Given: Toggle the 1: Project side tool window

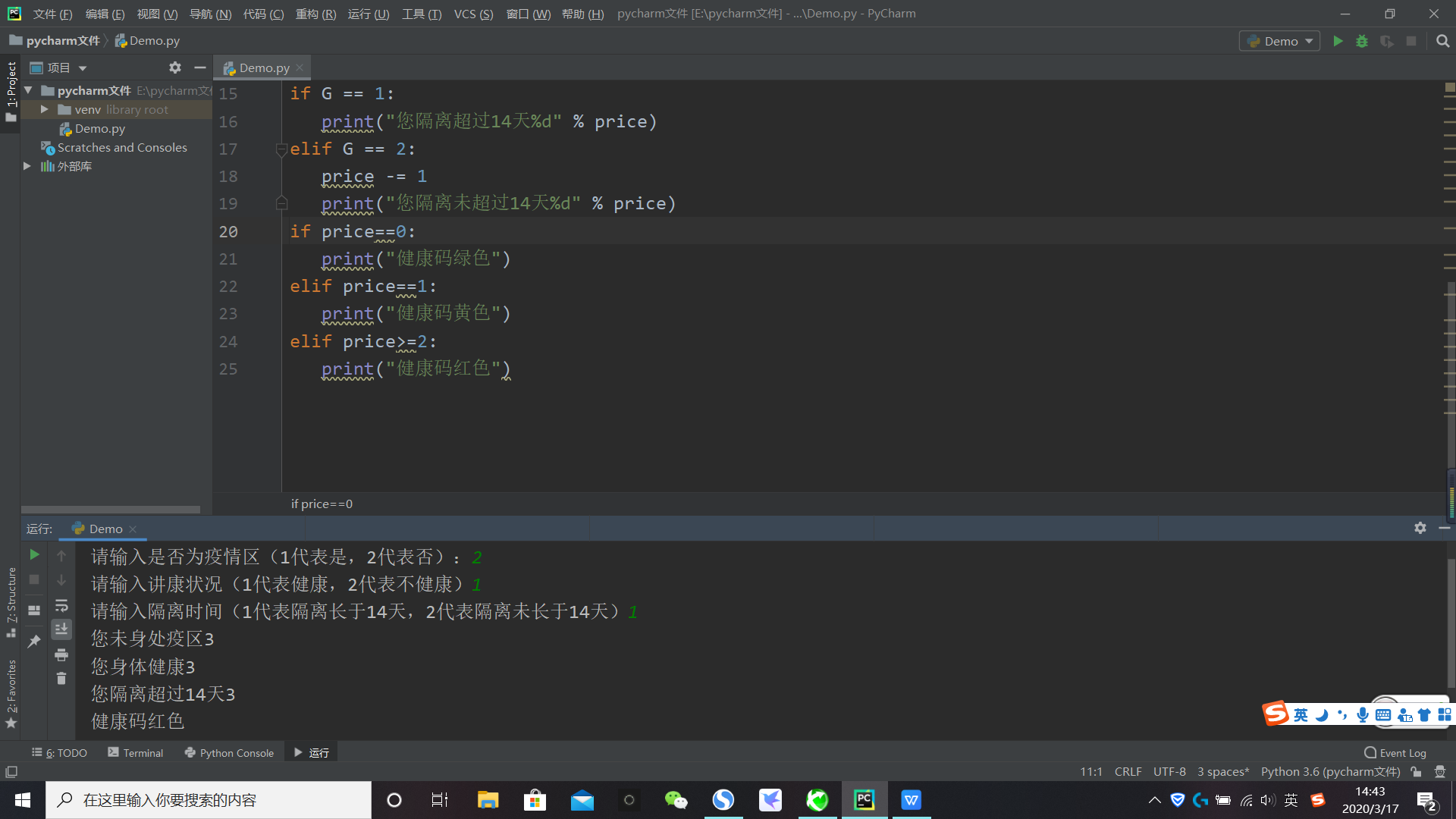Looking at the screenshot, I should click(11, 92).
